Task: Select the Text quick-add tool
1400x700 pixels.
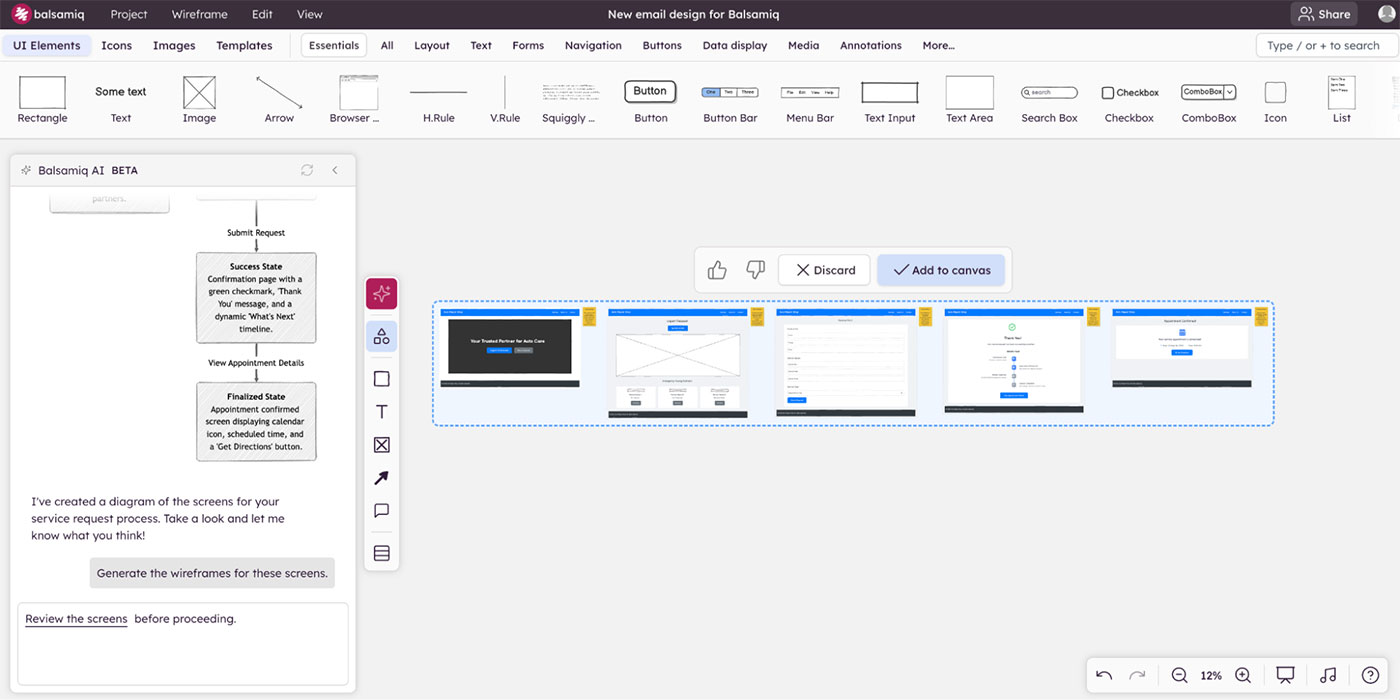Action: pyautogui.click(x=381, y=411)
